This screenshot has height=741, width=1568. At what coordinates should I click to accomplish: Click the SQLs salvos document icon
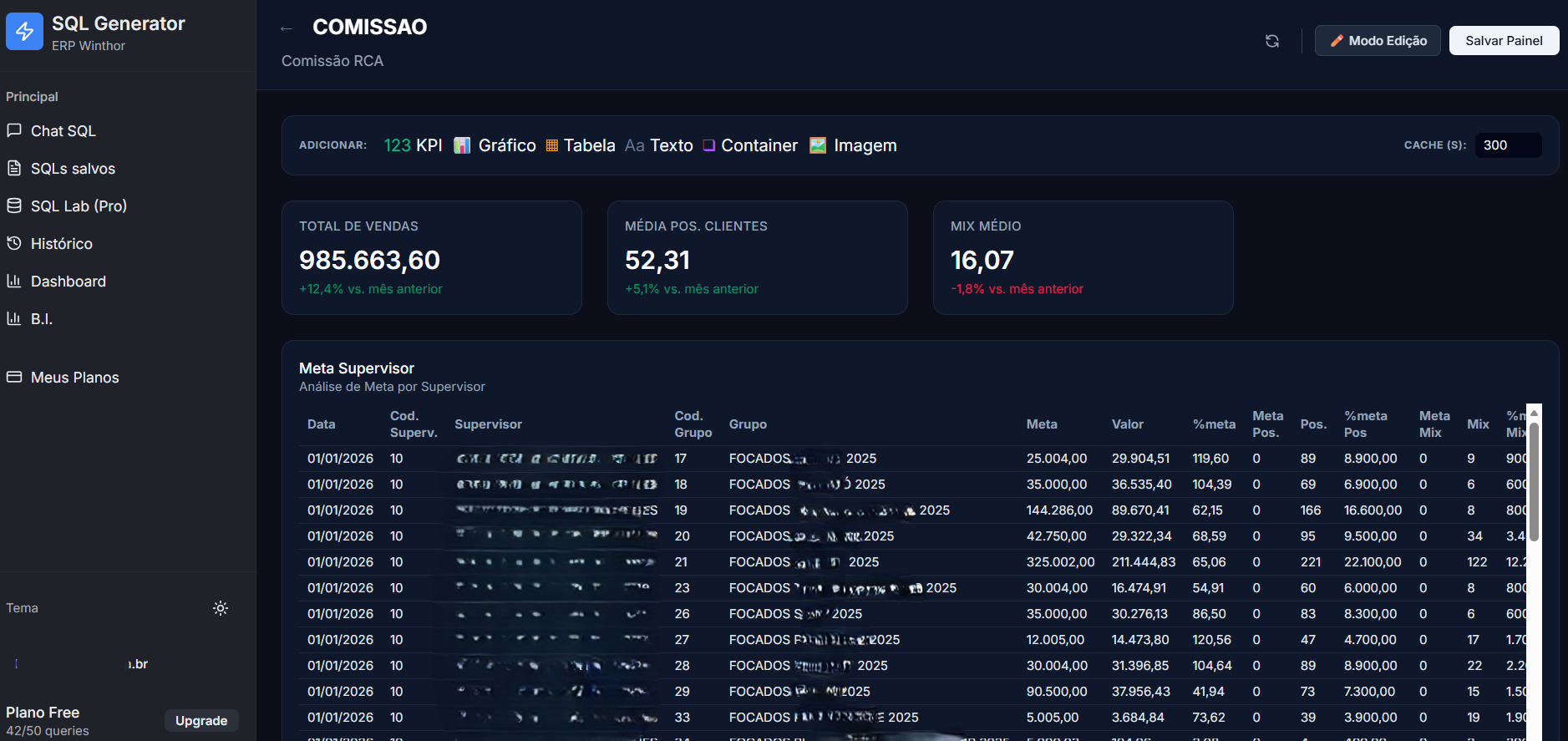pos(14,168)
